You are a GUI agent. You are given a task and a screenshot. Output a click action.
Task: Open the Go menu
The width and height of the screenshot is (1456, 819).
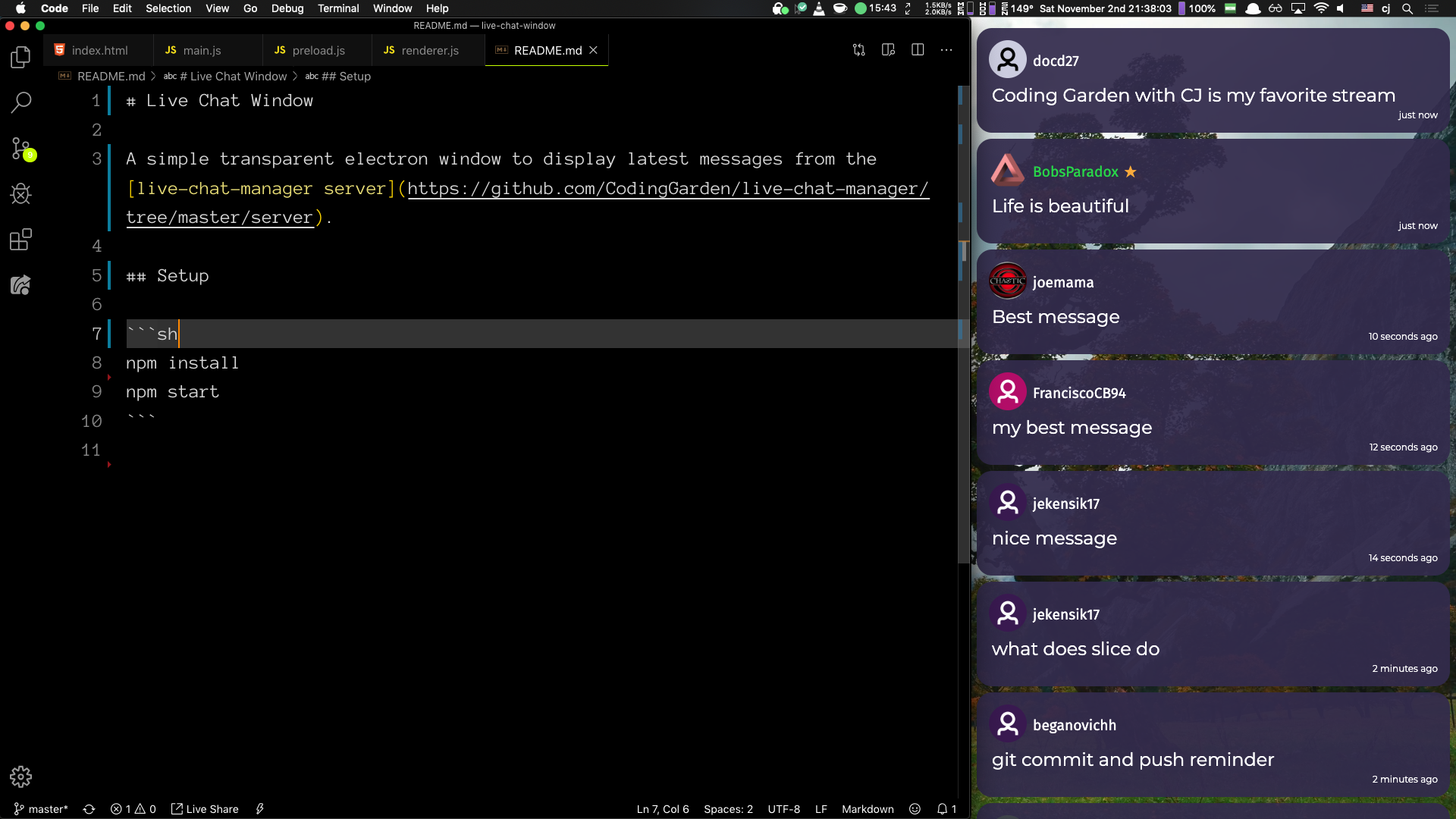click(250, 8)
